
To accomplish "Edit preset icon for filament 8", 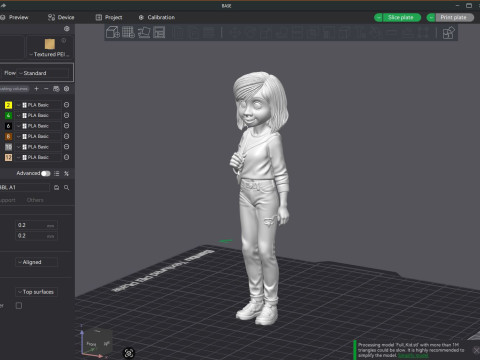I will (66, 136).
